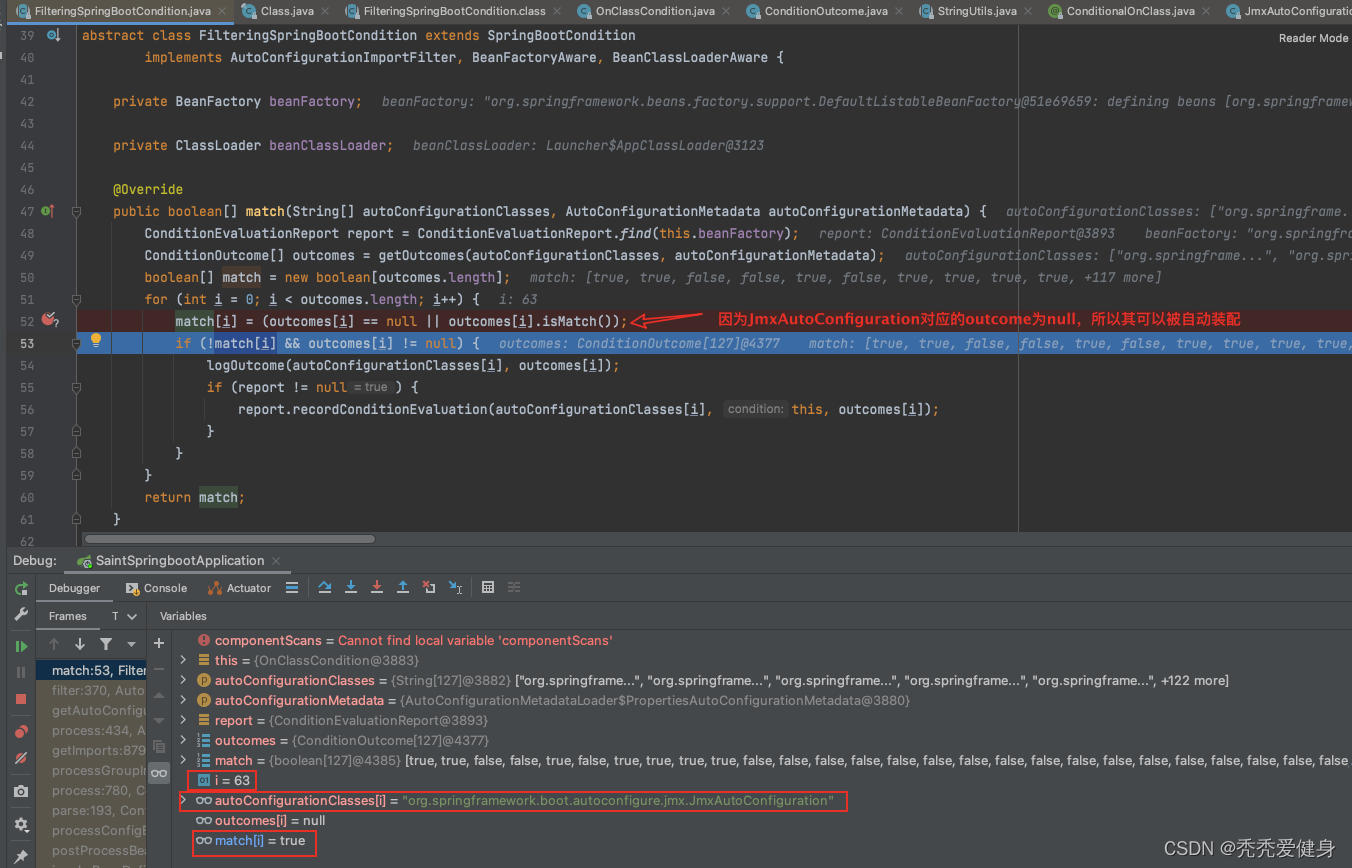The height and width of the screenshot is (868, 1352).
Task: Click the Step Into debugger icon
Action: tap(351, 588)
